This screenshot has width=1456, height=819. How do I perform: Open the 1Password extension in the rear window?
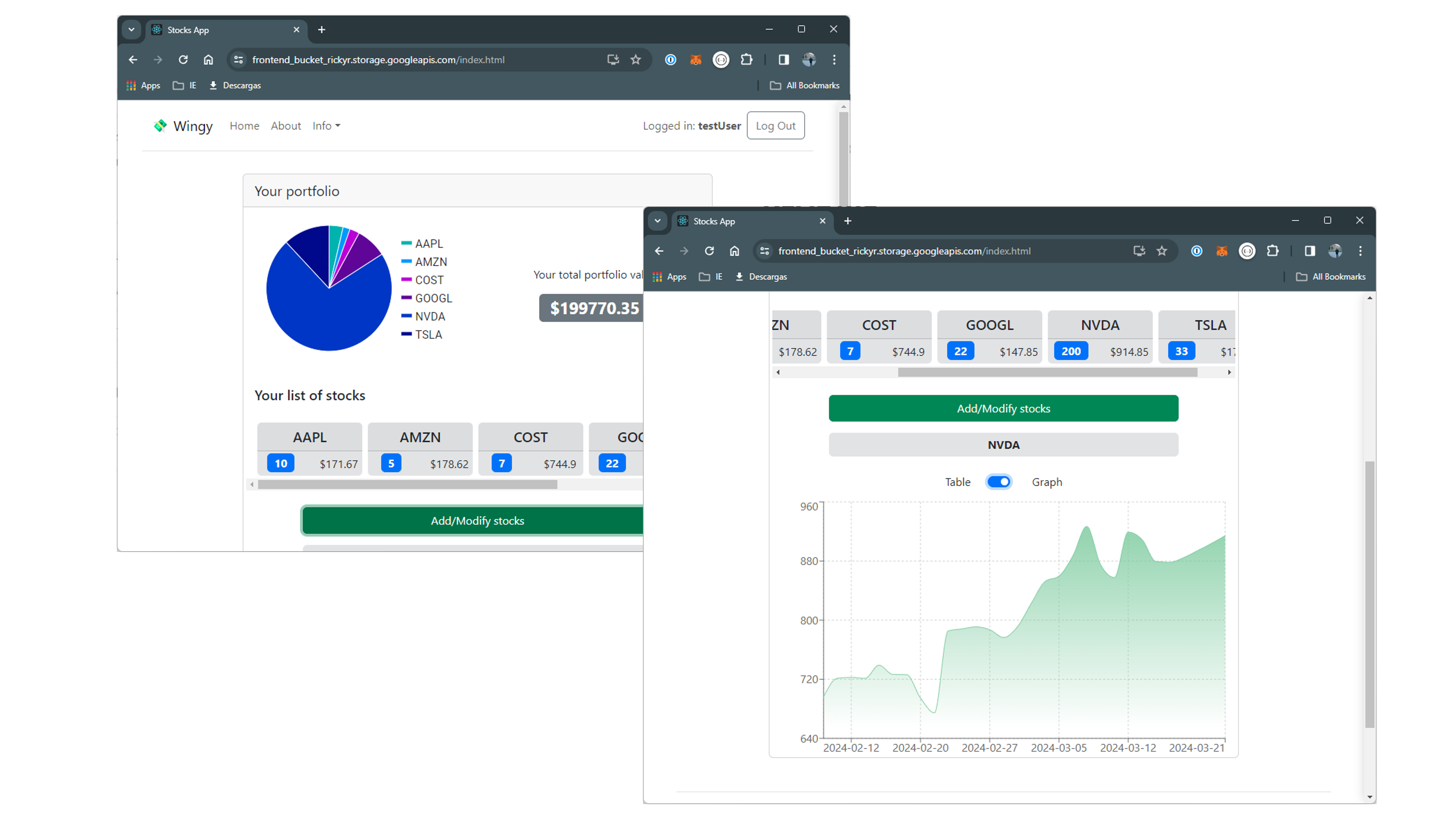point(670,59)
